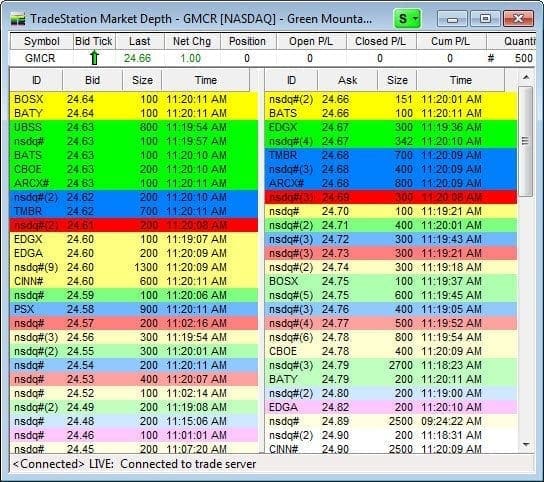Click the ask-side Time column header
Viewport: 544px width, 482px height.
(x=460, y=80)
